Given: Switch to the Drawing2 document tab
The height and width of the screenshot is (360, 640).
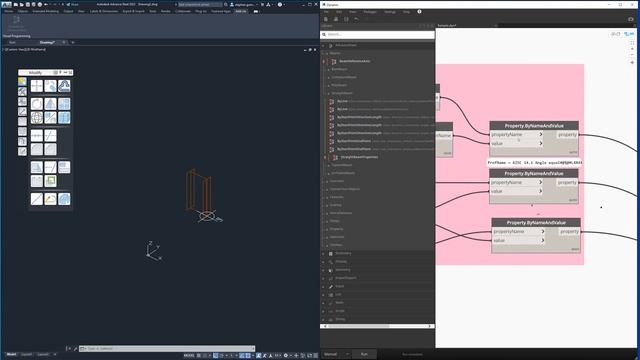Looking at the screenshot, I should 47,42.
